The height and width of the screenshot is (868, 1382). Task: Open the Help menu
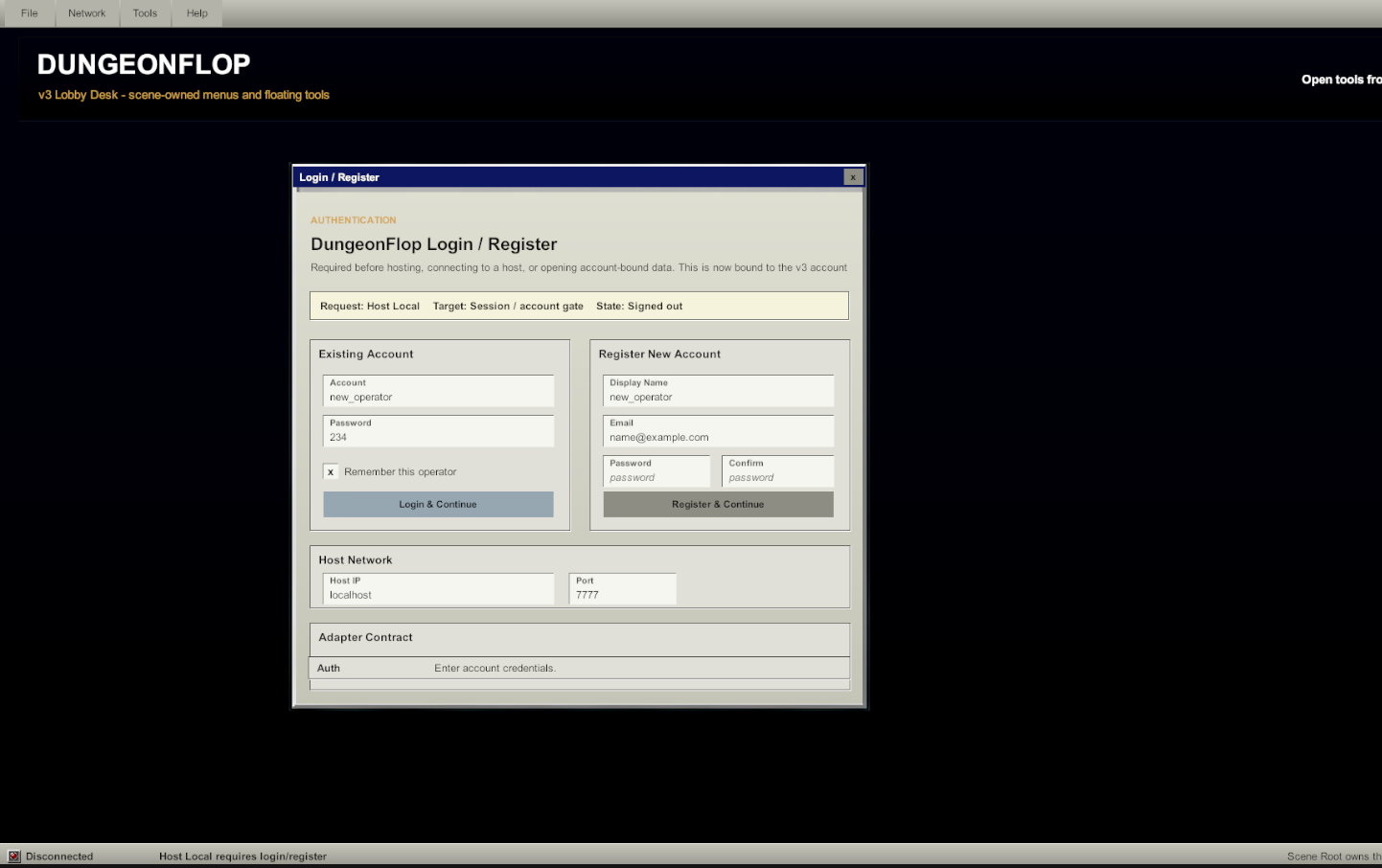pos(197,13)
